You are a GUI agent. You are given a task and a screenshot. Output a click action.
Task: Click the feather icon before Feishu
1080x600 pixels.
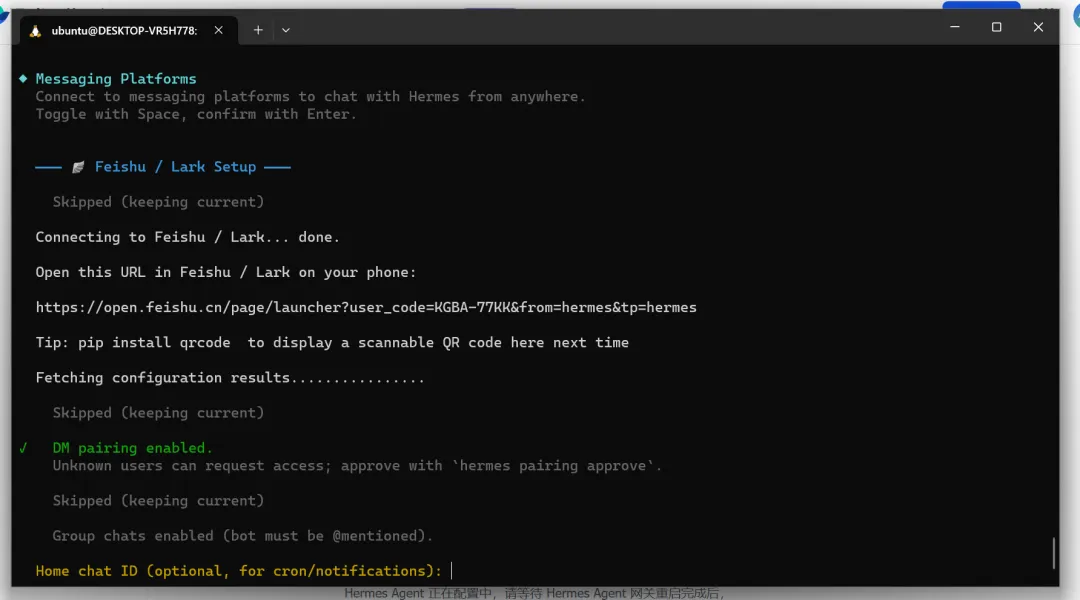(x=78, y=167)
